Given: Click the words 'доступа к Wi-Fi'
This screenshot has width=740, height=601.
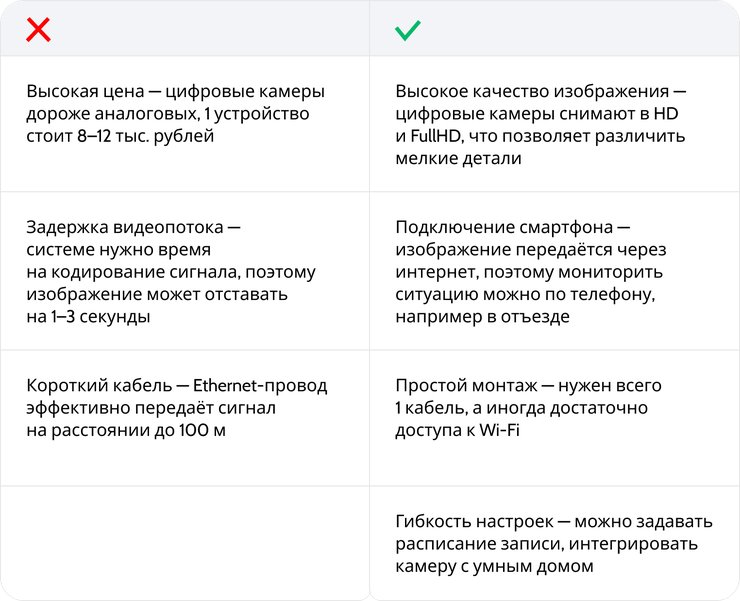Looking at the screenshot, I should (x=457, y=431).
